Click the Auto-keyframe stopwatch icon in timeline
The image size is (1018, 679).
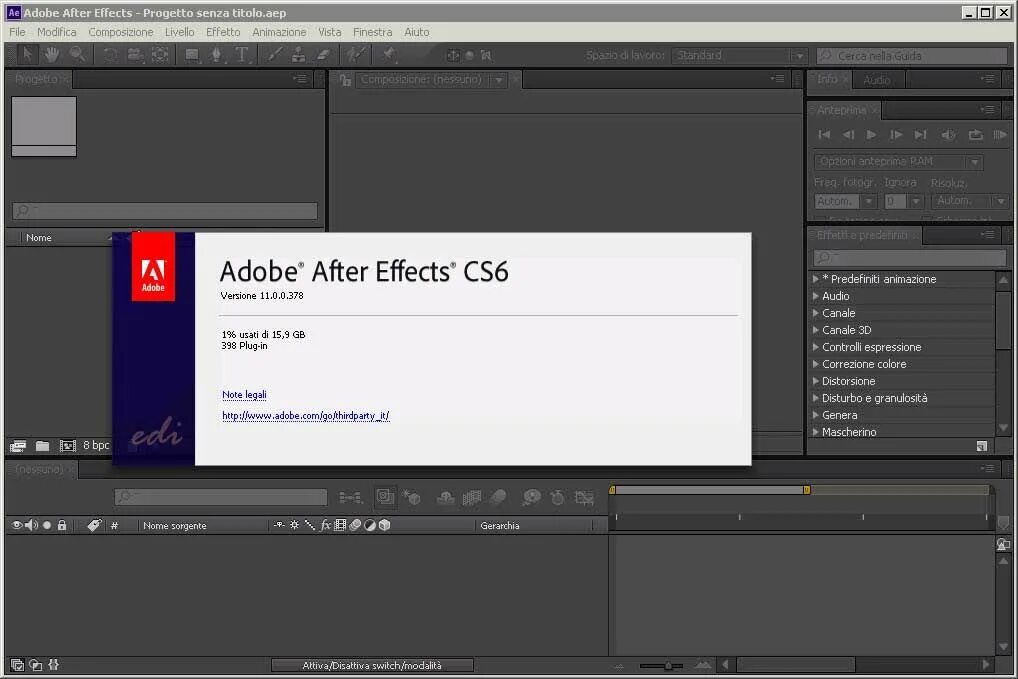coord(558,498)
